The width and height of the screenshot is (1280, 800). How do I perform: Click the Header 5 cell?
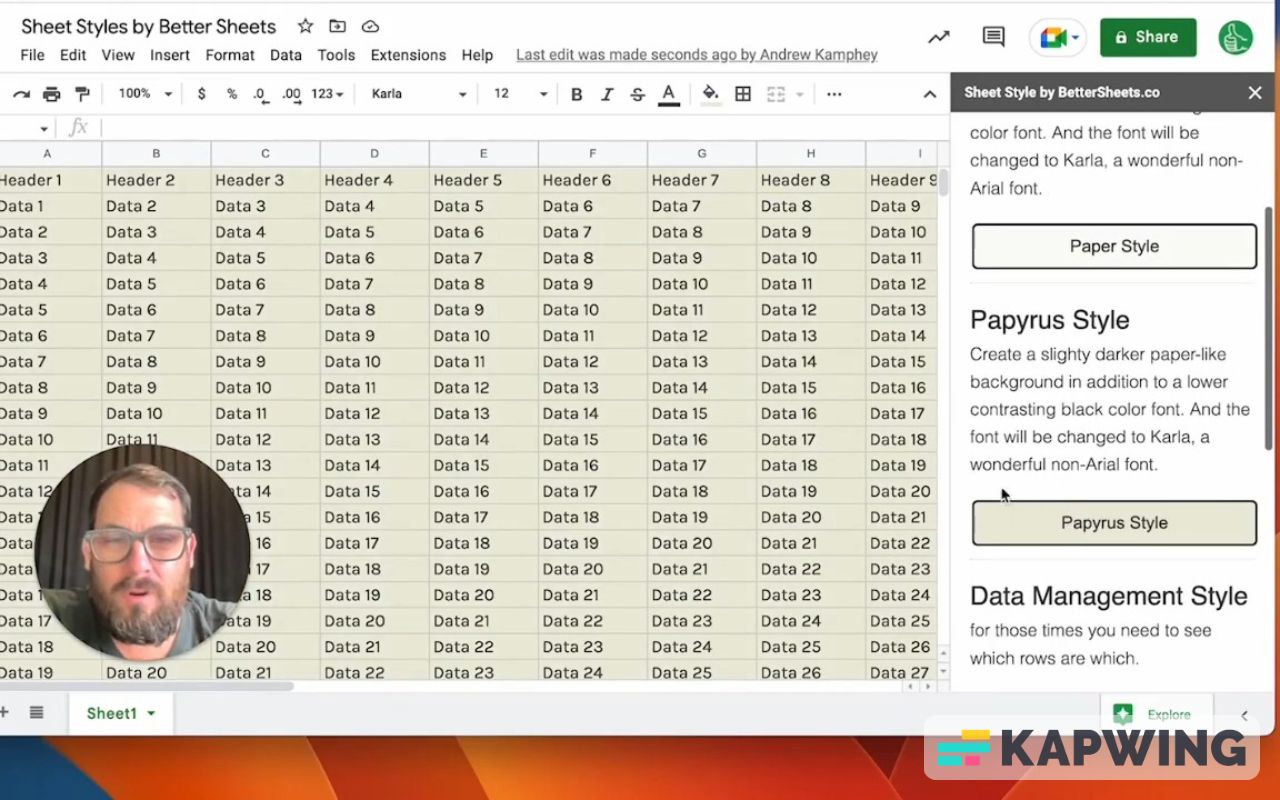[483, 180]
